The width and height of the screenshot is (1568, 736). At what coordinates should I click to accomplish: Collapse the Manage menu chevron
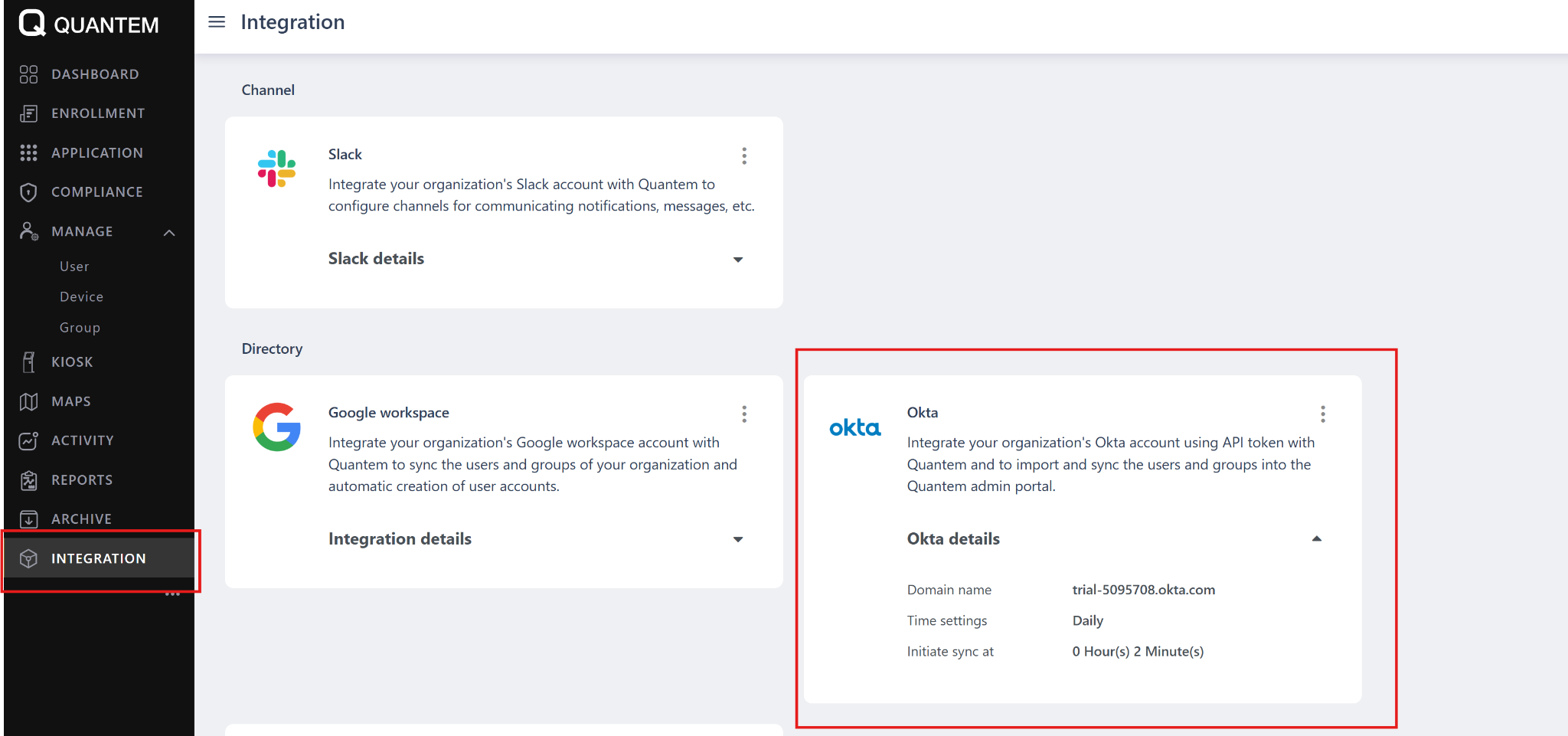[170, 232]
